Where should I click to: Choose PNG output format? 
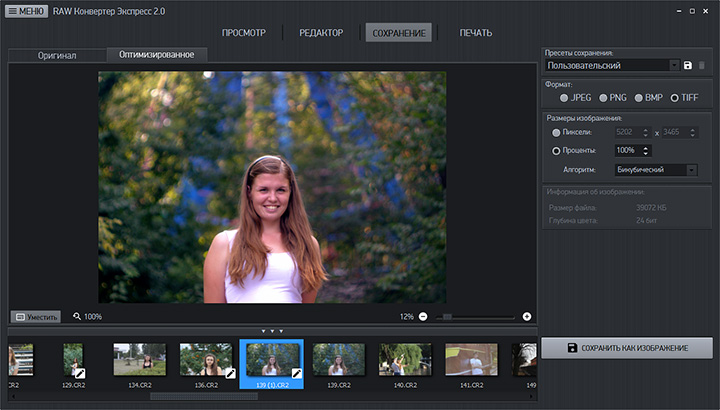pyautogui.click(x=613, y=98)
